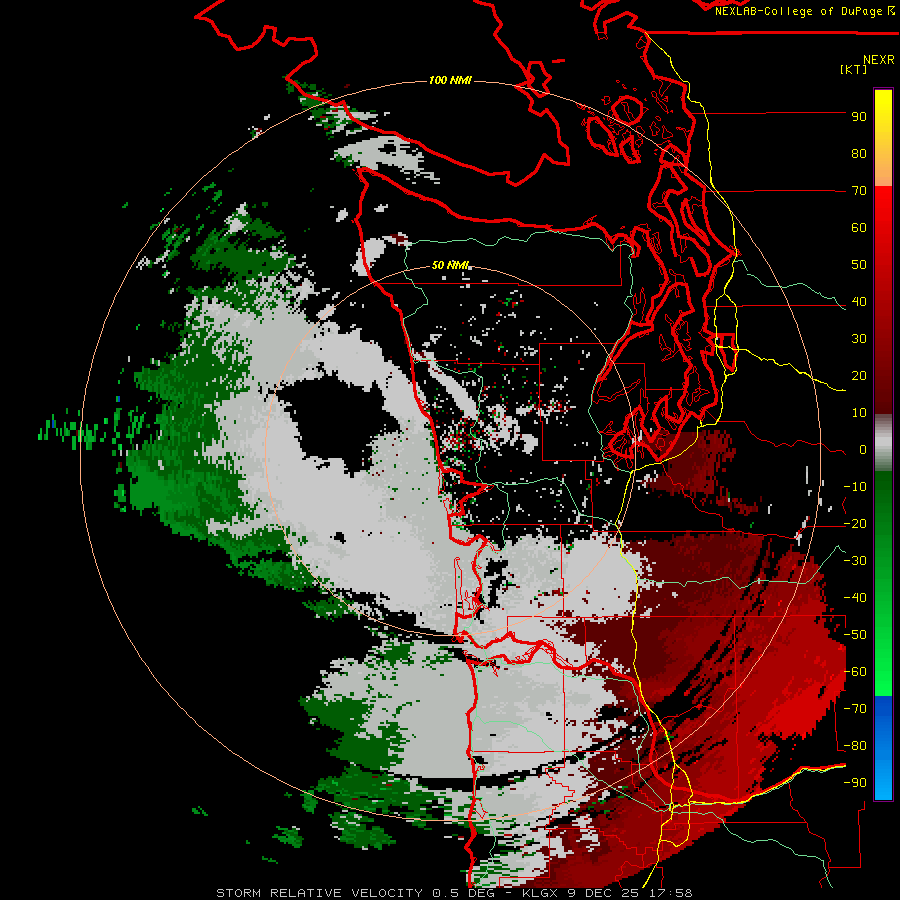Screen dimensions: 900x900
Task: Click the 30 value on the velocity scale
Action: [x=859, y=339]
